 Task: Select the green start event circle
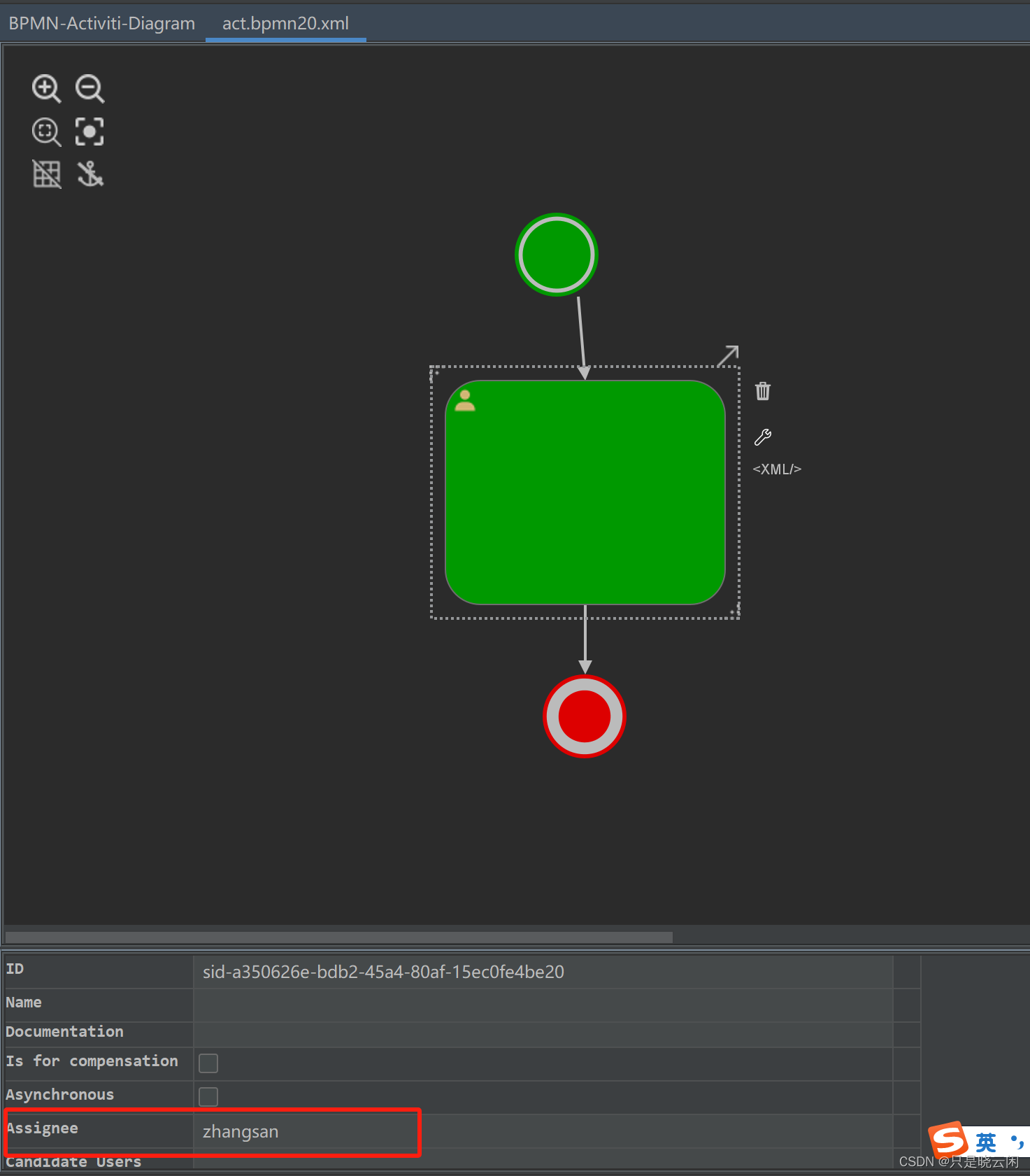click(x=557, y=255)
